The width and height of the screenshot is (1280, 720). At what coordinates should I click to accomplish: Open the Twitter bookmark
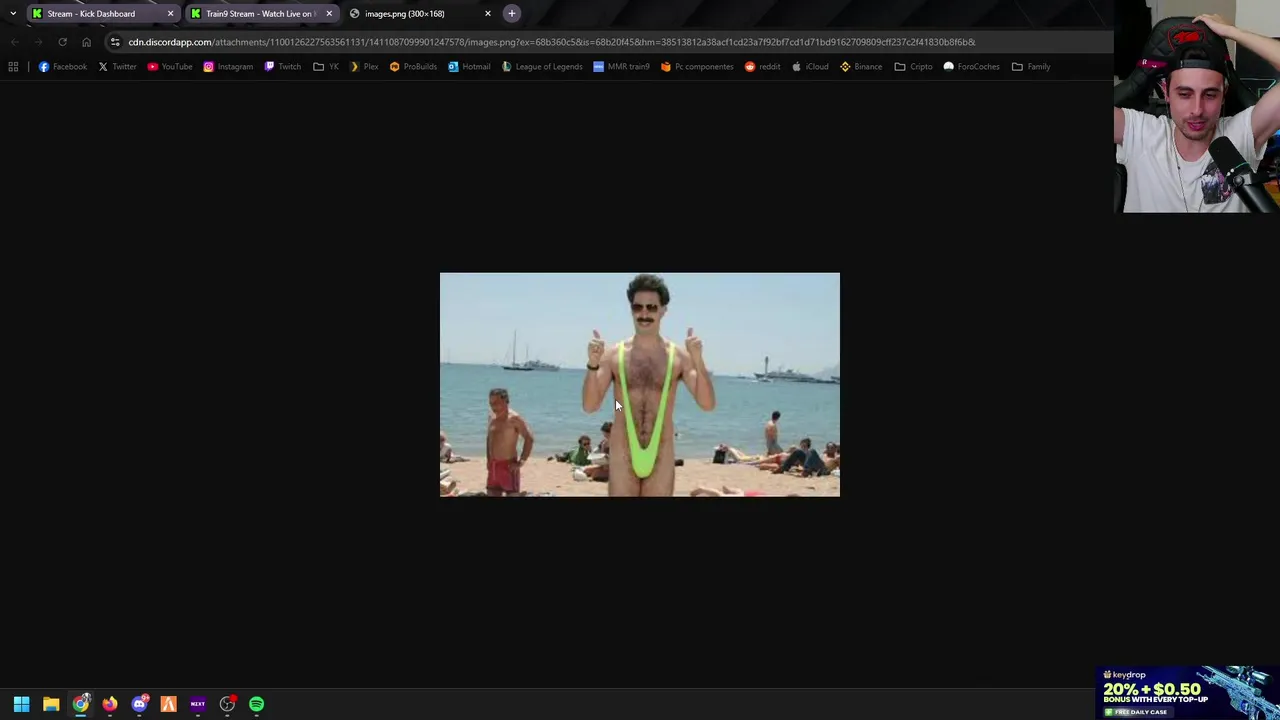(x=117, y=66)
